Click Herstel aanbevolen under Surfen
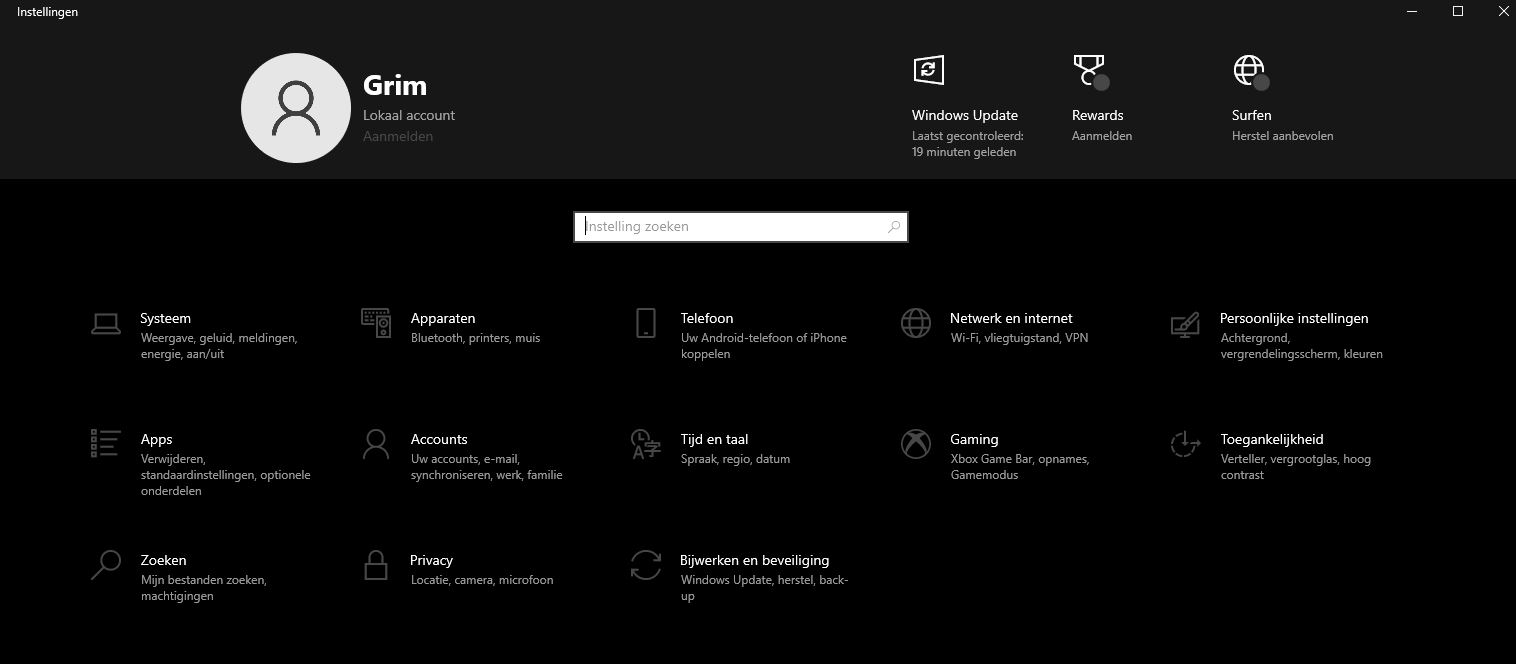 click(x=1282, y=136)
